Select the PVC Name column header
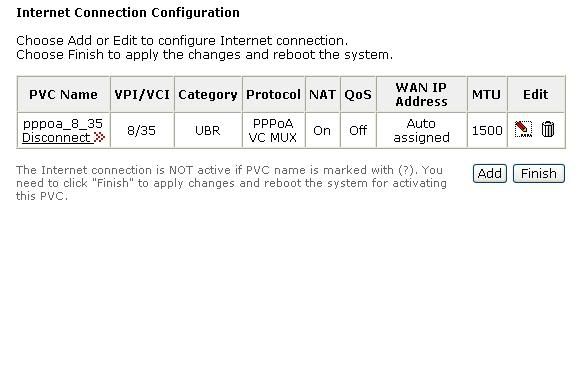588x384 pixels. (63, 94)
